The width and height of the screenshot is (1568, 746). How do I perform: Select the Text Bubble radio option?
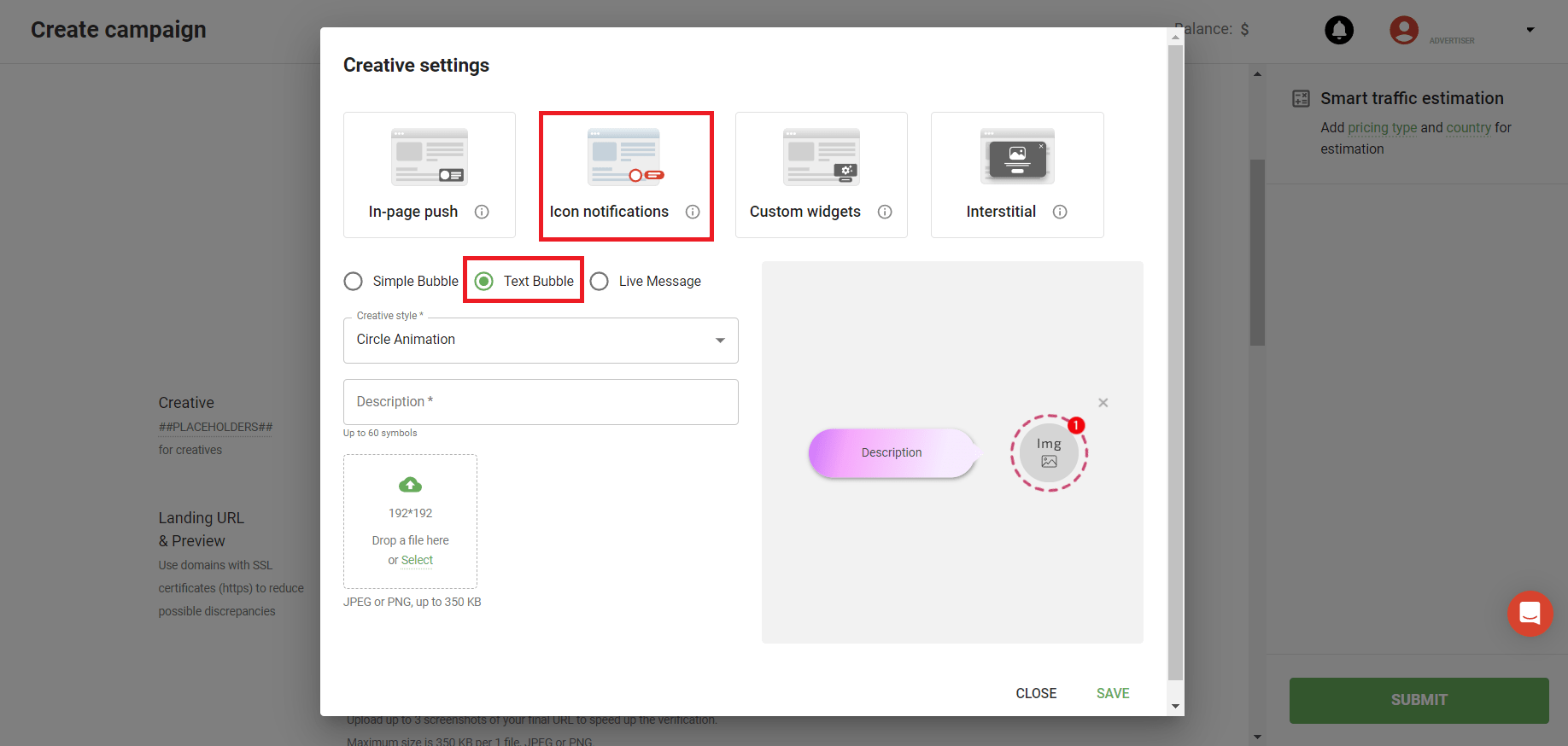click(484, 282)
